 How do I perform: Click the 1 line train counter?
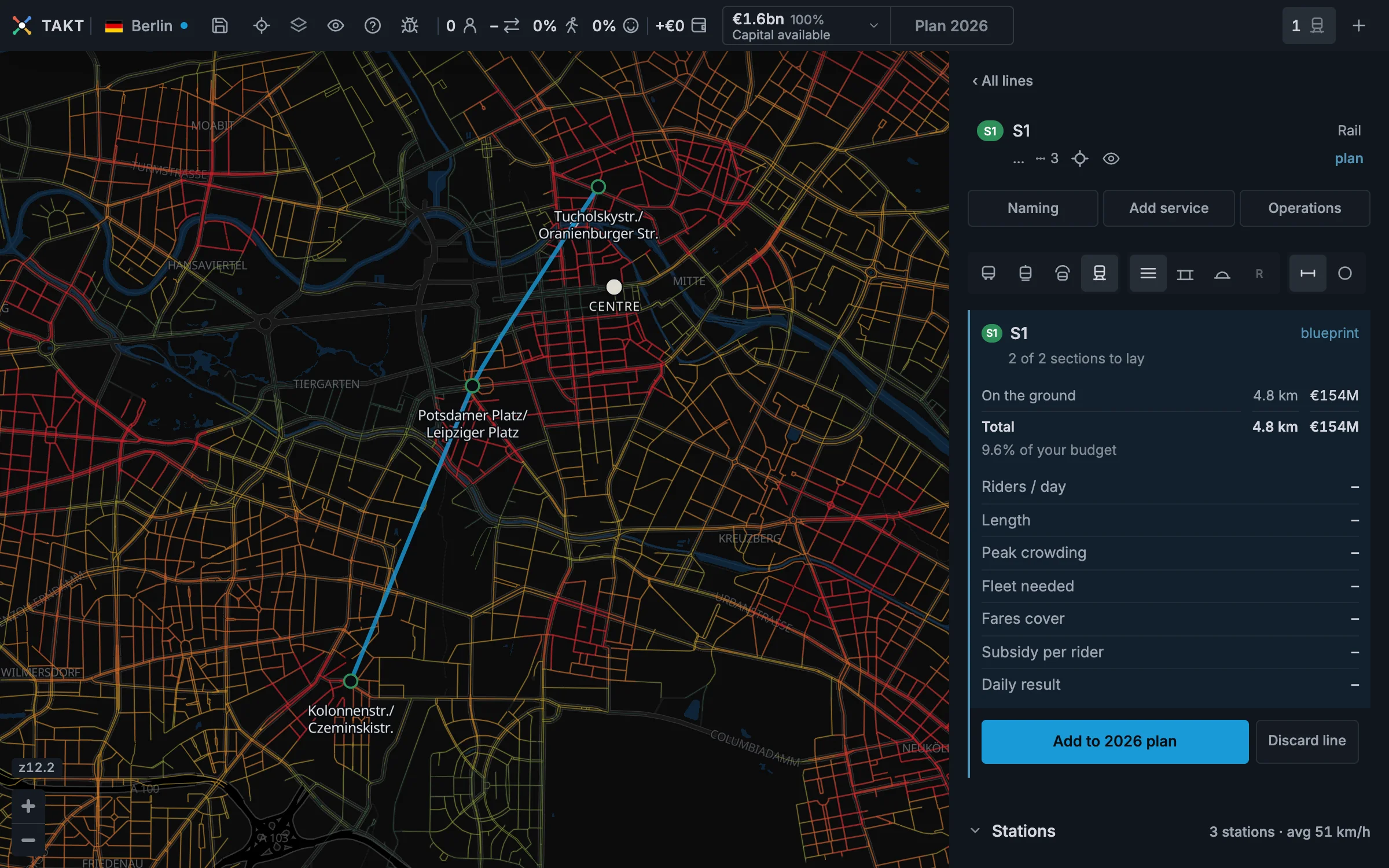click(x=1309, y=25)
